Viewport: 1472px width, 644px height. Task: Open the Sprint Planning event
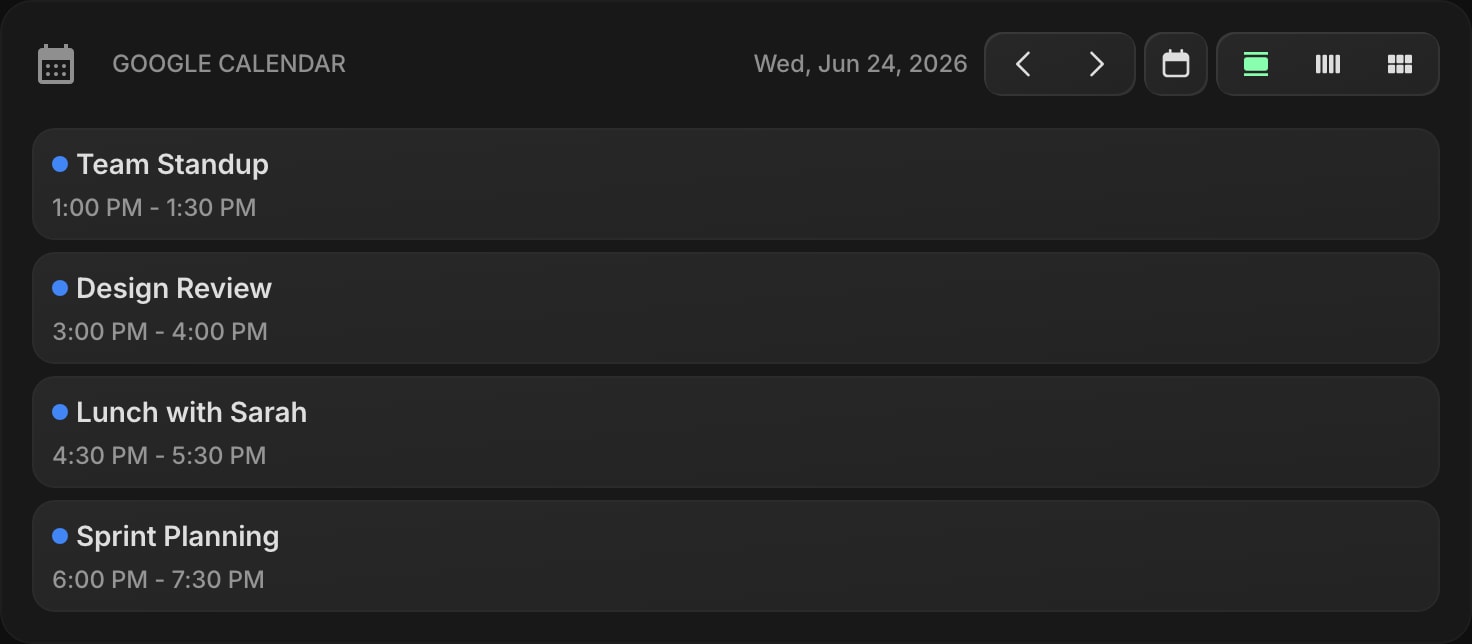[736, 556]
